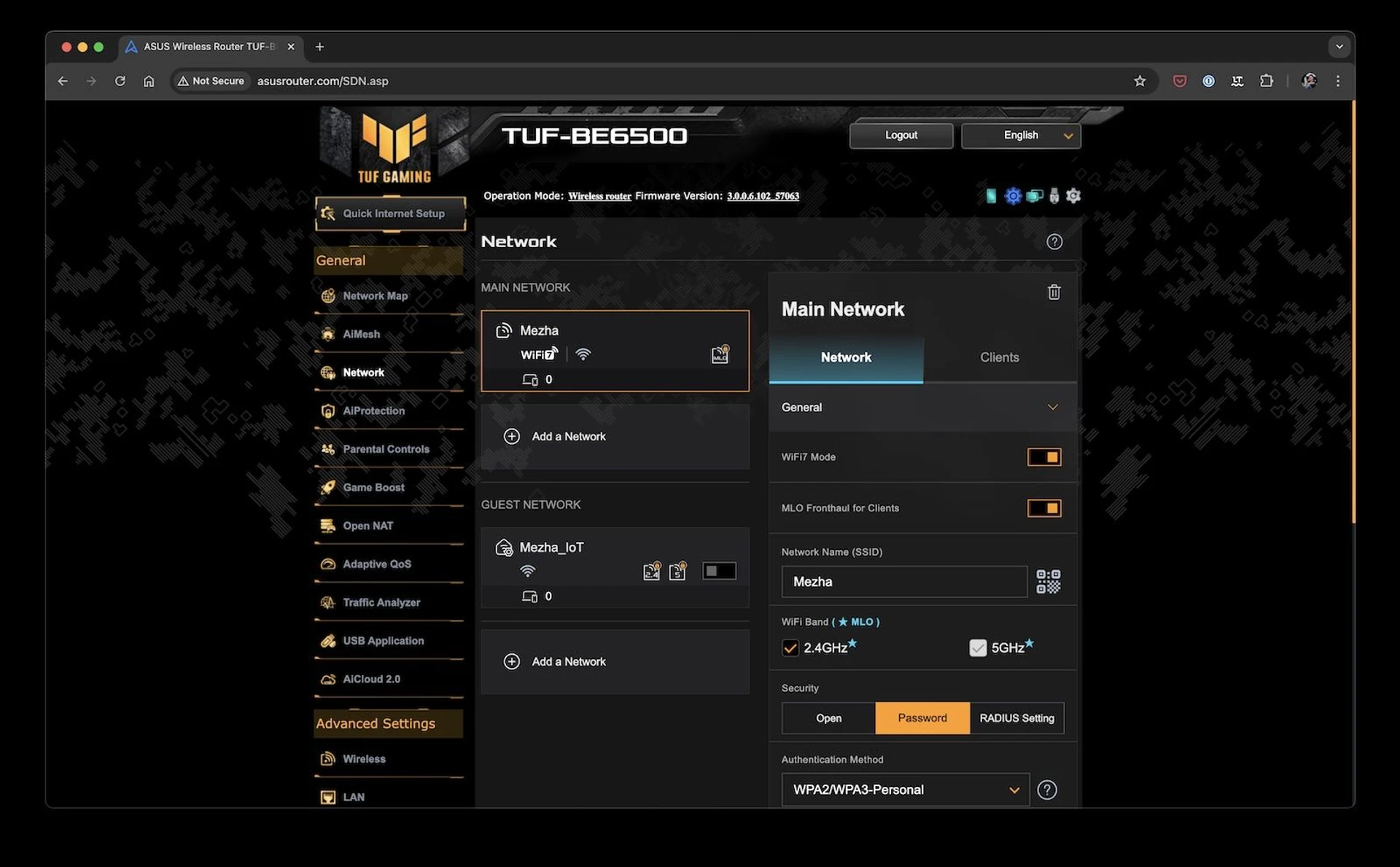
Task: Click the 2.4GHz band badge on Mezha_IoT
Action: [651, 571]
